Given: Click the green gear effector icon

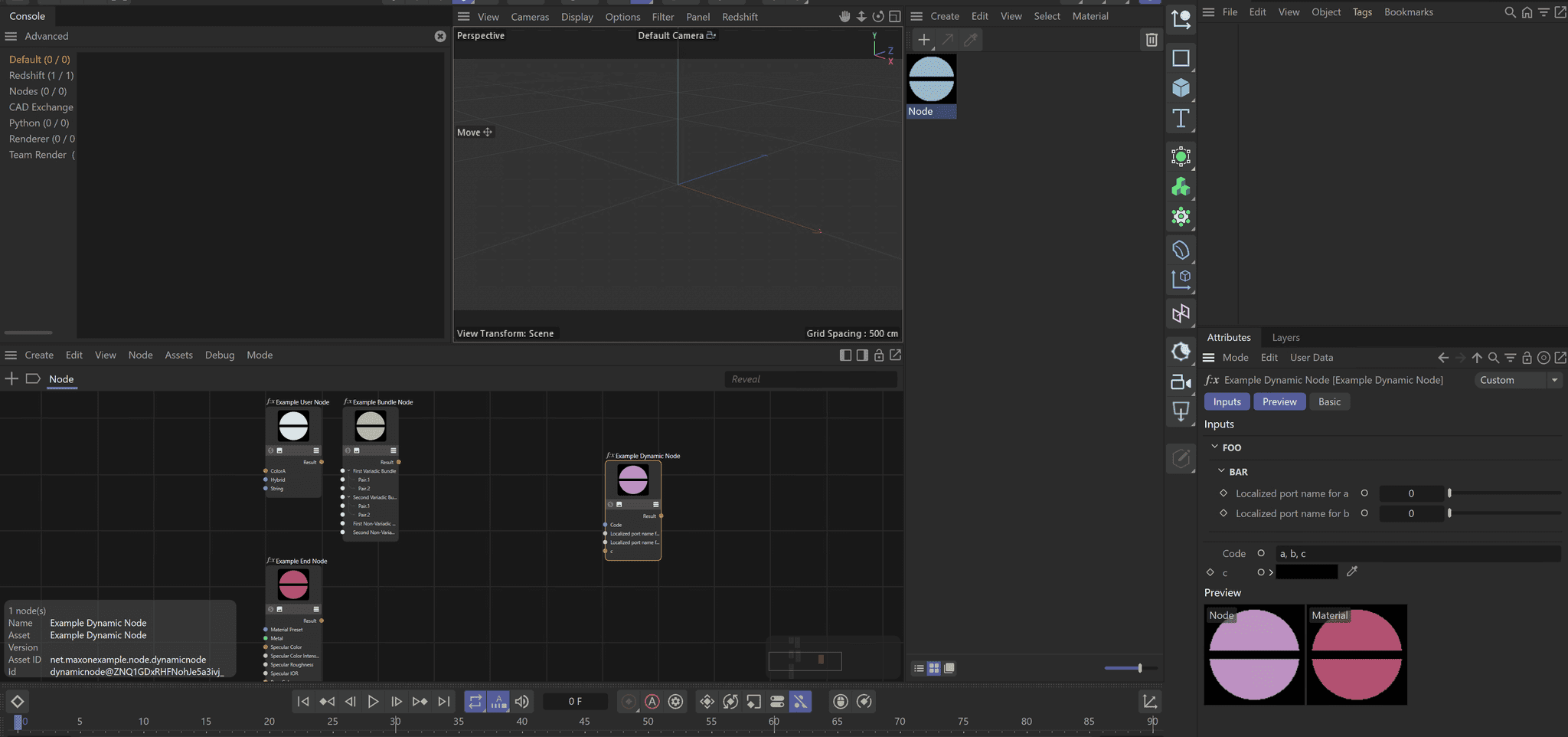Looking at the screenshot, I should tap(1181, 217).
